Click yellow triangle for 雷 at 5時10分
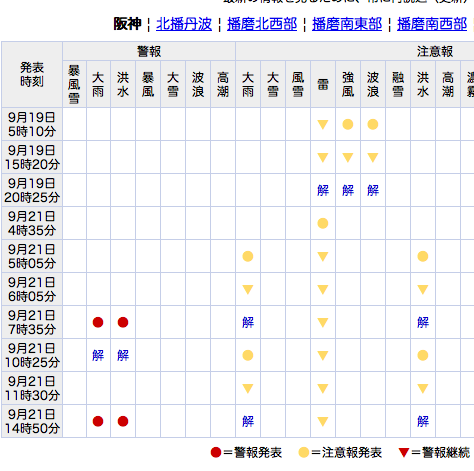This screenshot has width=474, height=471. point(323,125)
